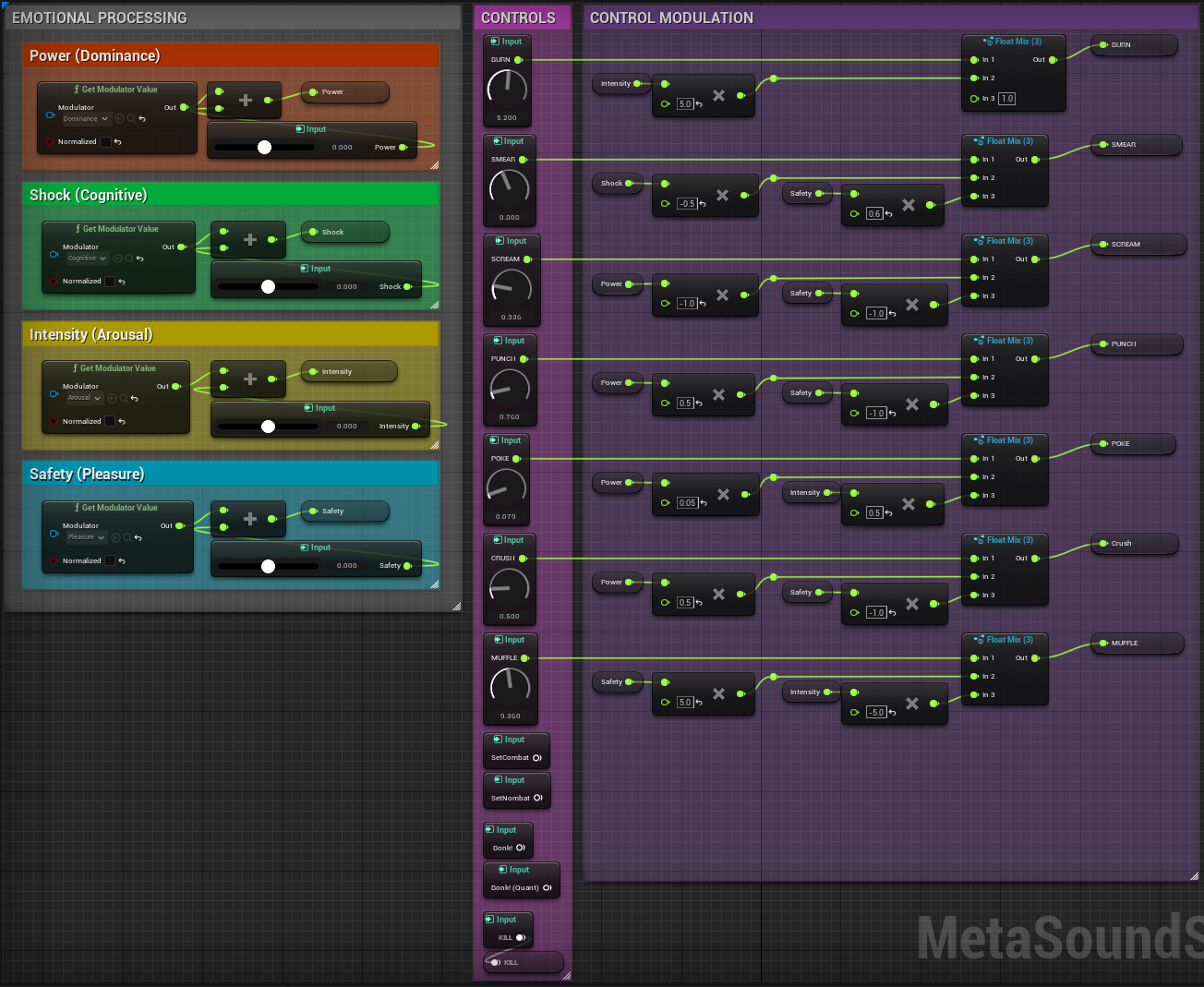The height and width of the screenshot is (987, 1204).
Task: Open the Pleasure modulator dropdown
Action: click(x=87, y=537)
